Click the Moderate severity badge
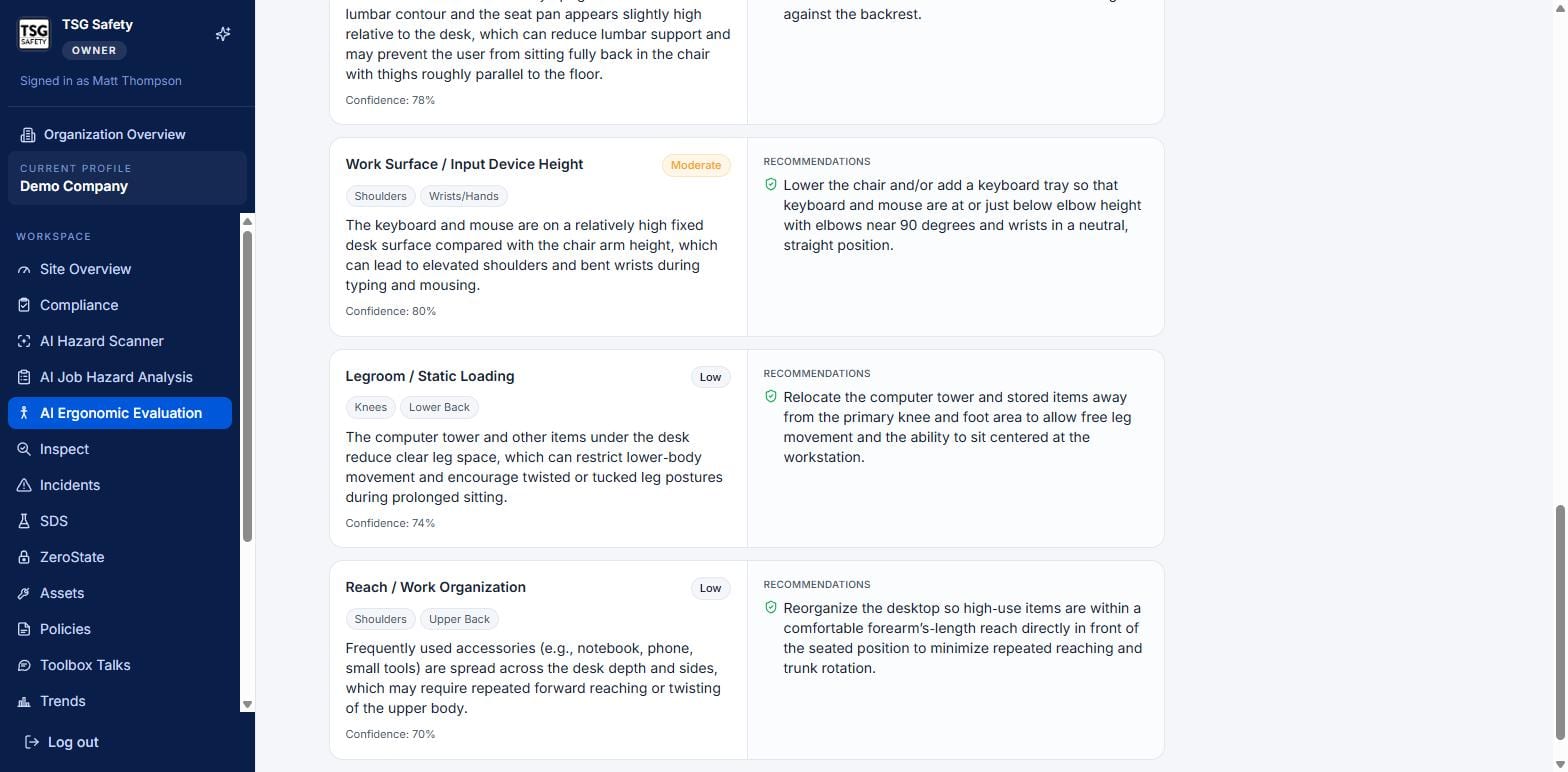 click(x=696, y=165)
